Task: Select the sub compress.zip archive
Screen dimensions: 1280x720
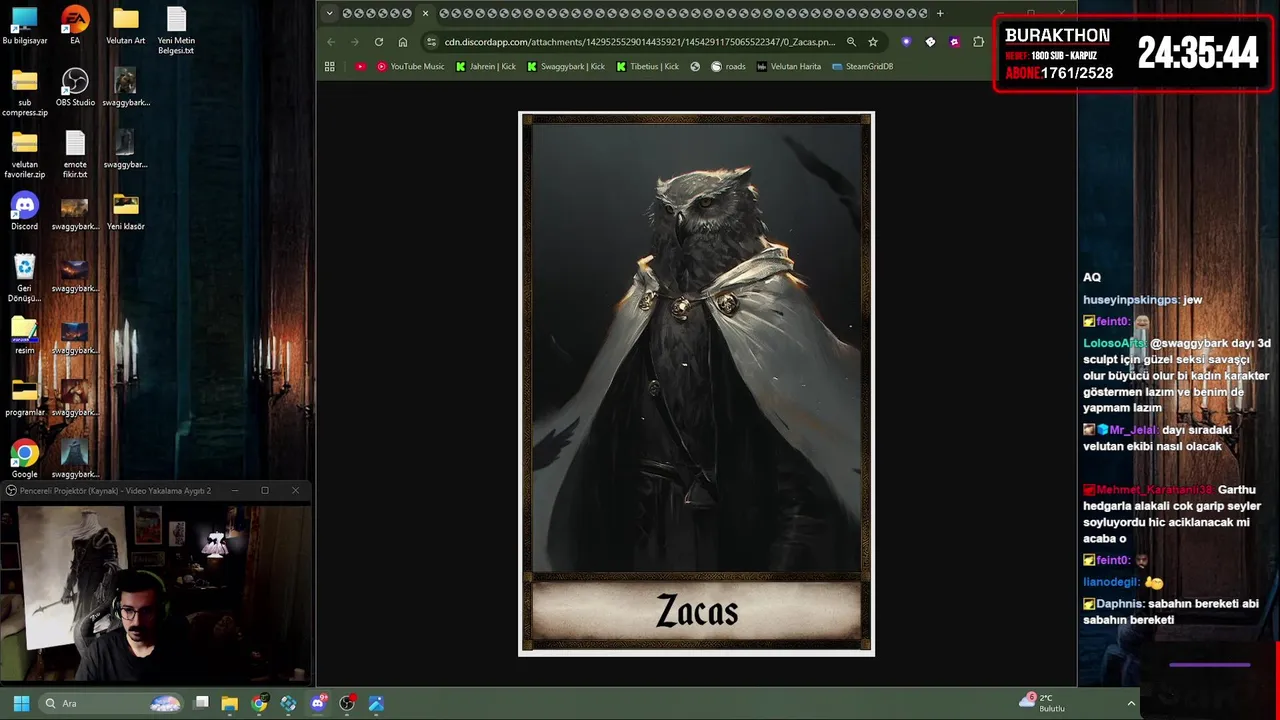Action: tap(25, 93)
